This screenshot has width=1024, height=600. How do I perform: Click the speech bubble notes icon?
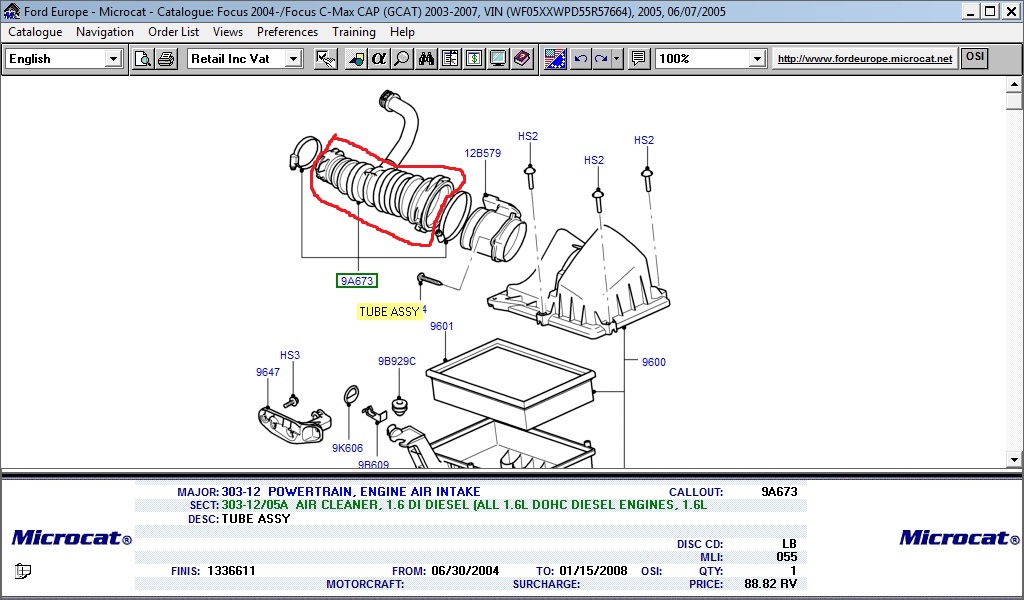639,59
